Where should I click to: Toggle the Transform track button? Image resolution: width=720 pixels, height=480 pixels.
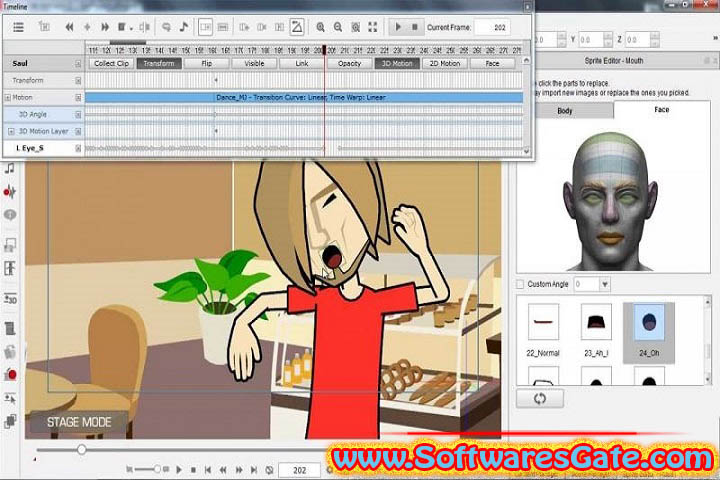click(159, 63)
